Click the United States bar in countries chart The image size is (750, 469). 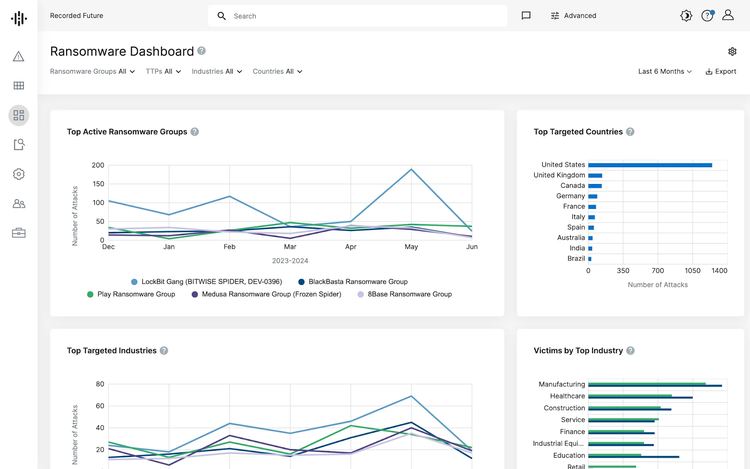pos(650,165)
